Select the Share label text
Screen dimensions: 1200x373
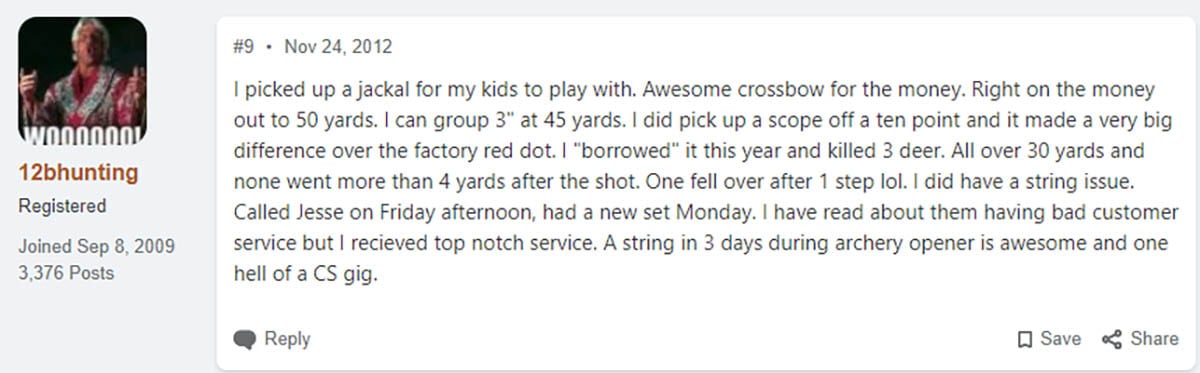click(1154, 339)
